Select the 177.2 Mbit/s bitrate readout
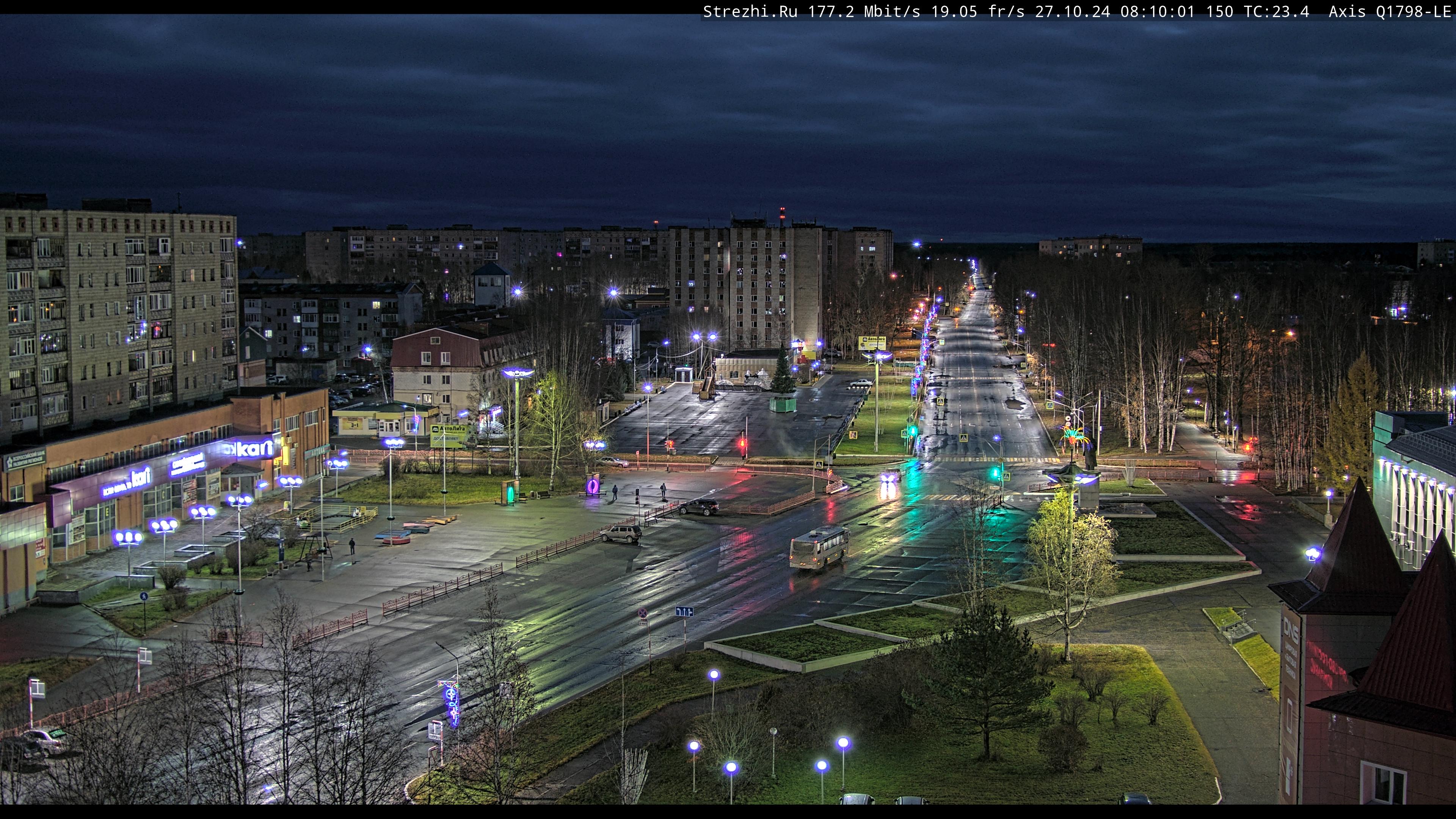The height and width of the screenshot is (819, 1456). point(864,11)
